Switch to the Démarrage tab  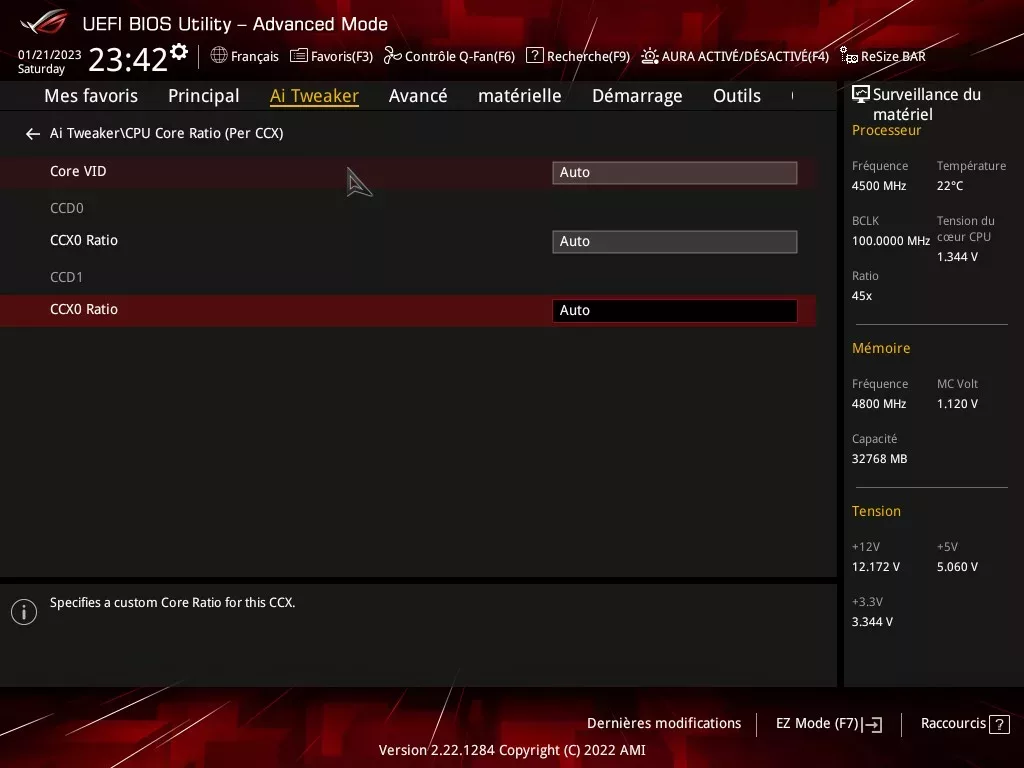[x=637, y=96]
